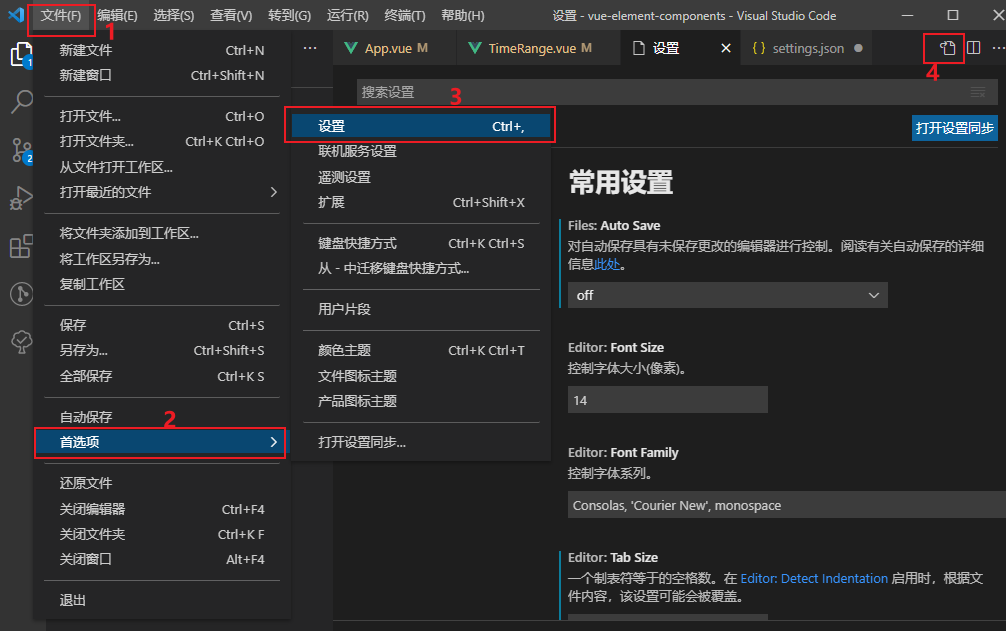Image resolution: width=1006 pixels, height=631 pixels.
Task: Switch to the TimeRange.vue tab
Action: (x=530, y=47)
